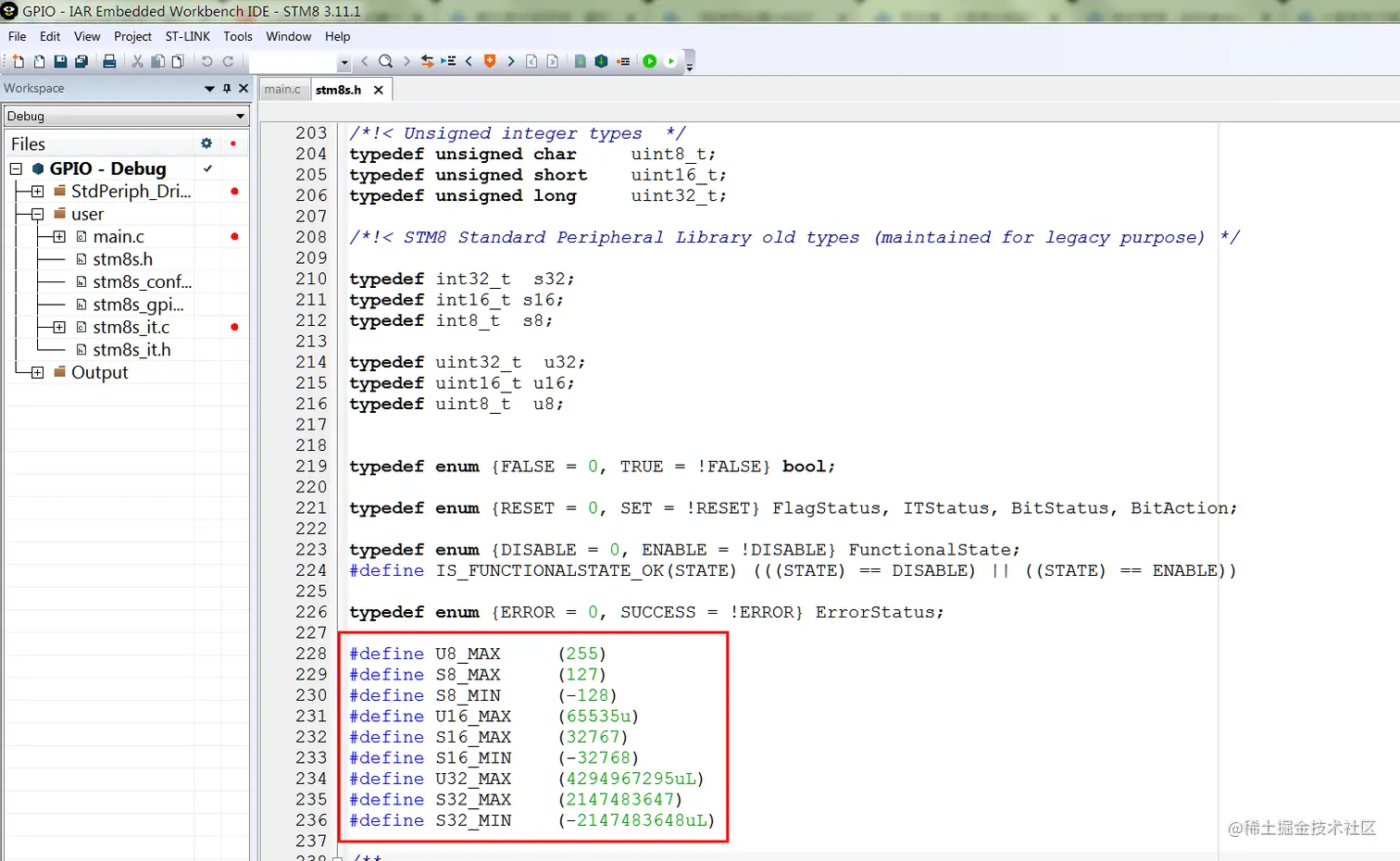1400x861 pixels.
Task: Click the Save All toolbar icon
Action: click(x=81, y=61)
